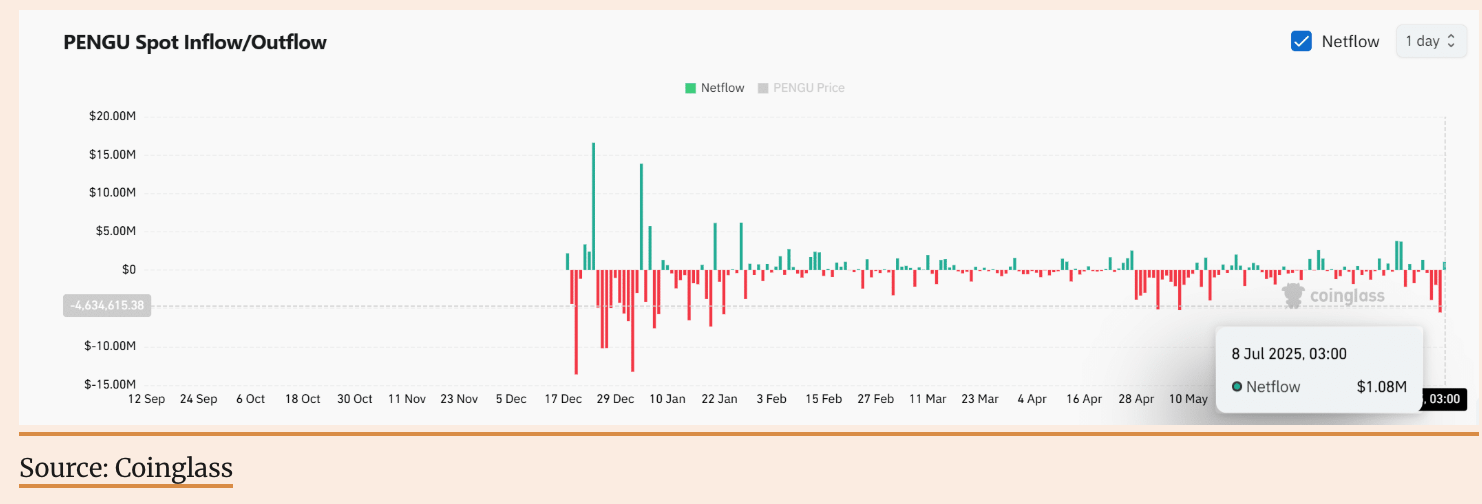Toggle the grey PENGU Price legend square

pos(763,88)
